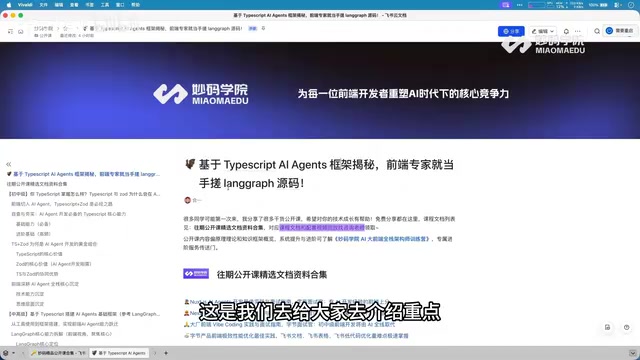Image resolution: width=640 pixels, height=360 pixels.
Task: Open the three-dots more menu in document toolbar
Action: tap(578, 31)
